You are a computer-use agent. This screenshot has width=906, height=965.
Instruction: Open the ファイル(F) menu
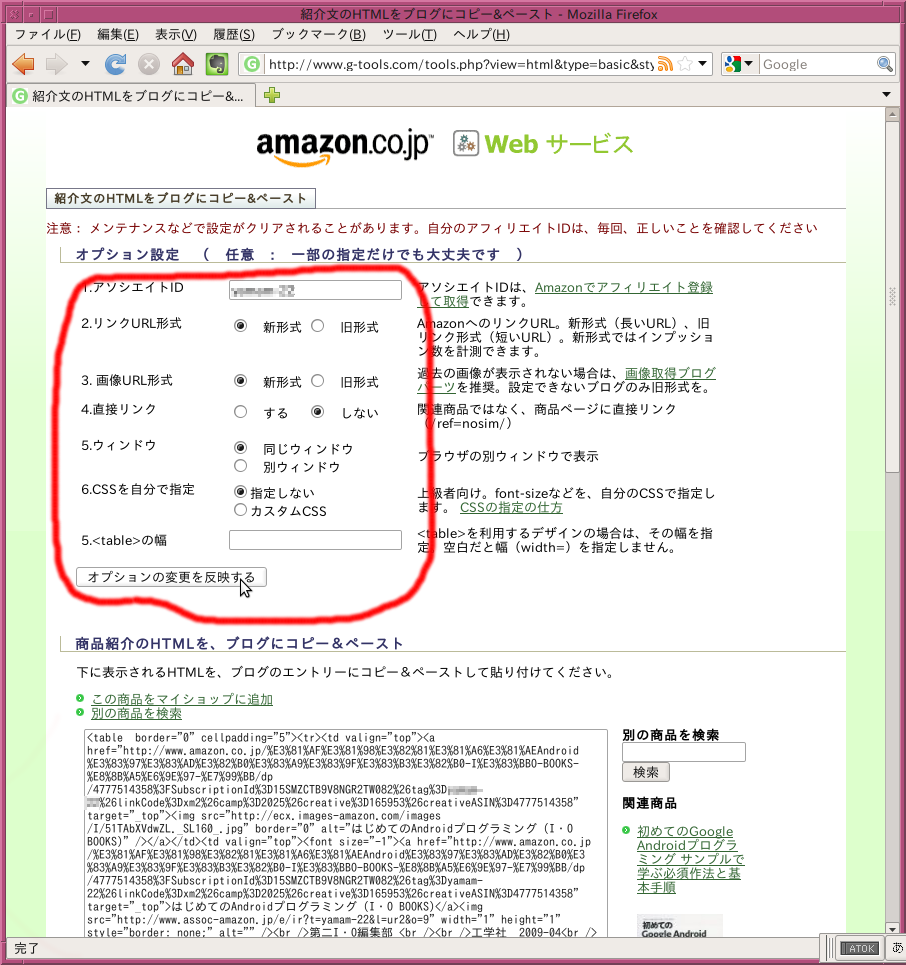coord(48,34)
